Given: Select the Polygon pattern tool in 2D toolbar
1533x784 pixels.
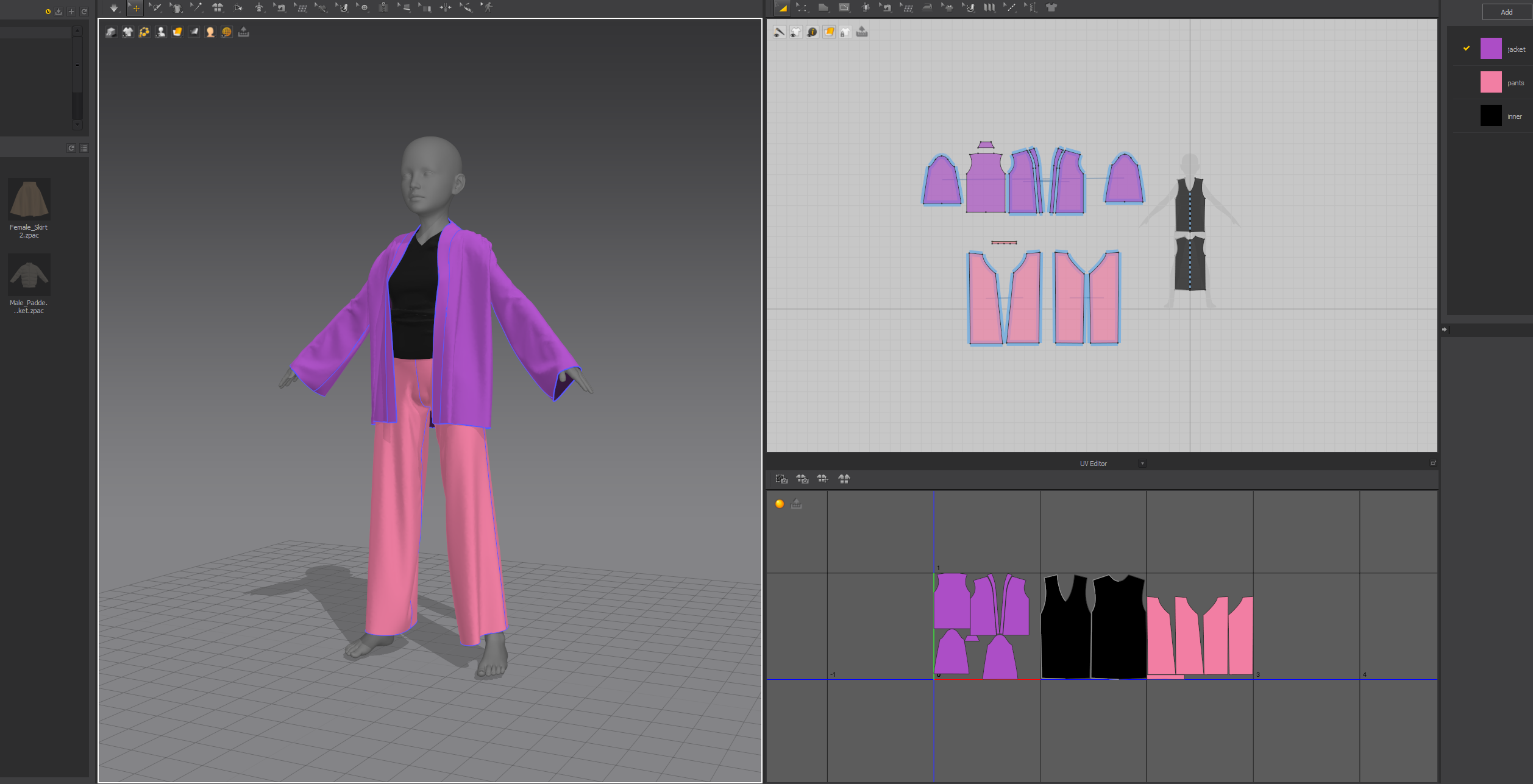Looking at the screenshot, I should coord(823,8).
